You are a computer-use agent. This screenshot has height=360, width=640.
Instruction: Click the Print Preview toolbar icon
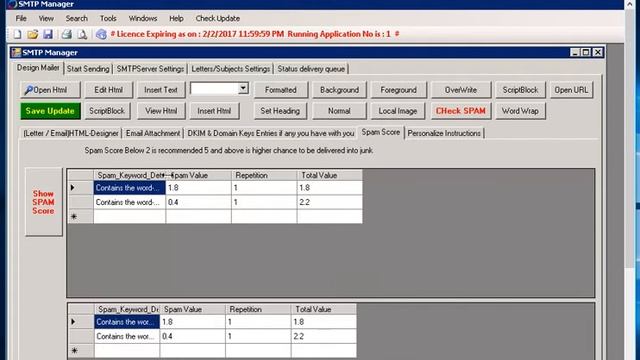[82, 34]
